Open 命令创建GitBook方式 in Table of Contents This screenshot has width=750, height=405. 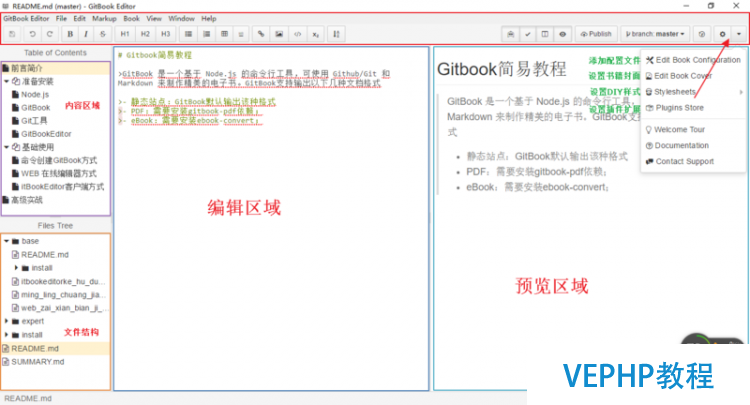59,160
